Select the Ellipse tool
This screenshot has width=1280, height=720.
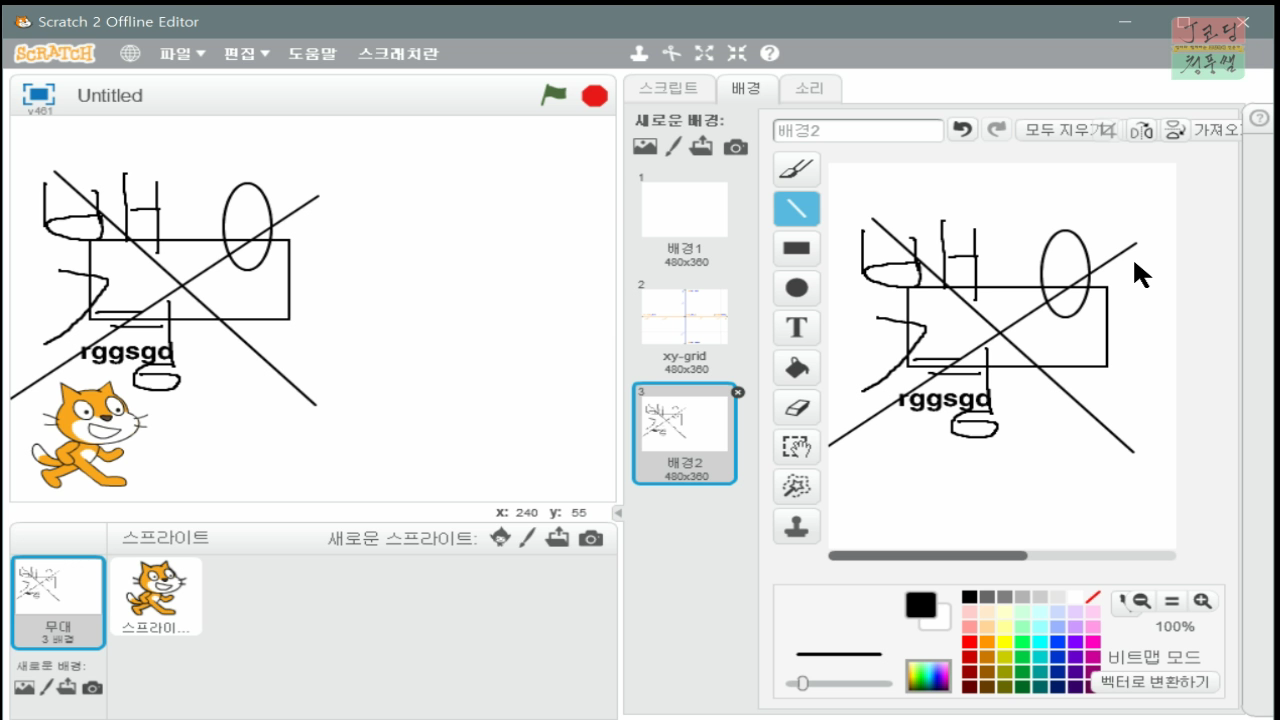click(x=795, y=287)
